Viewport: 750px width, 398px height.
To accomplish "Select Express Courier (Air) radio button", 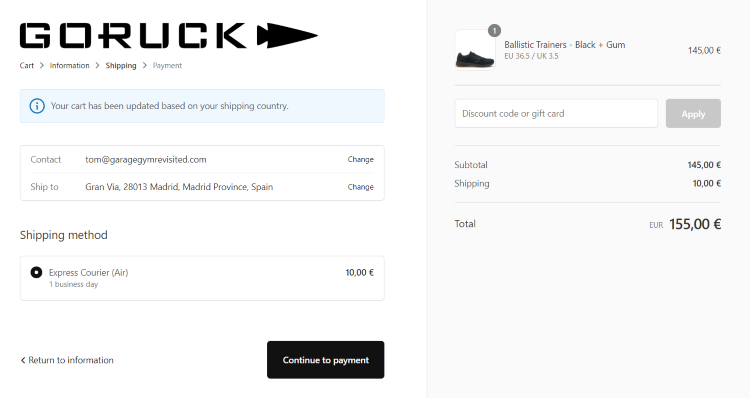I will (36, 272).
